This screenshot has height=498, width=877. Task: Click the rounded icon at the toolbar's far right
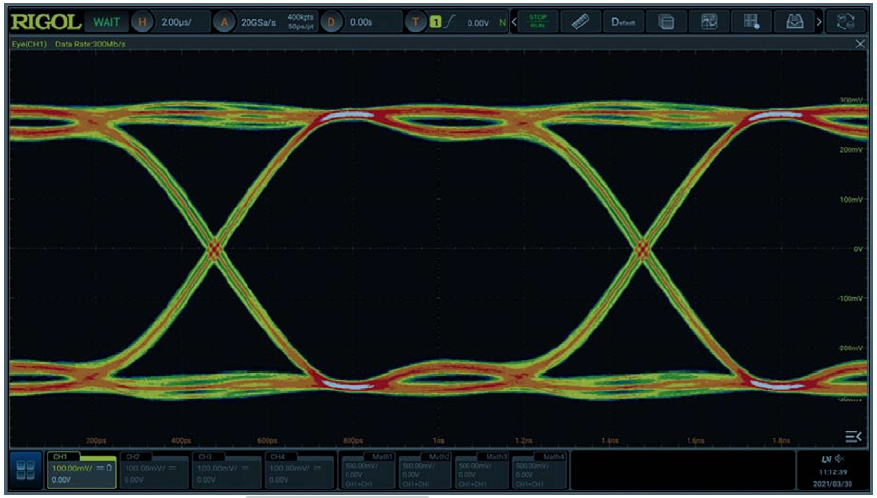point(848,21)
